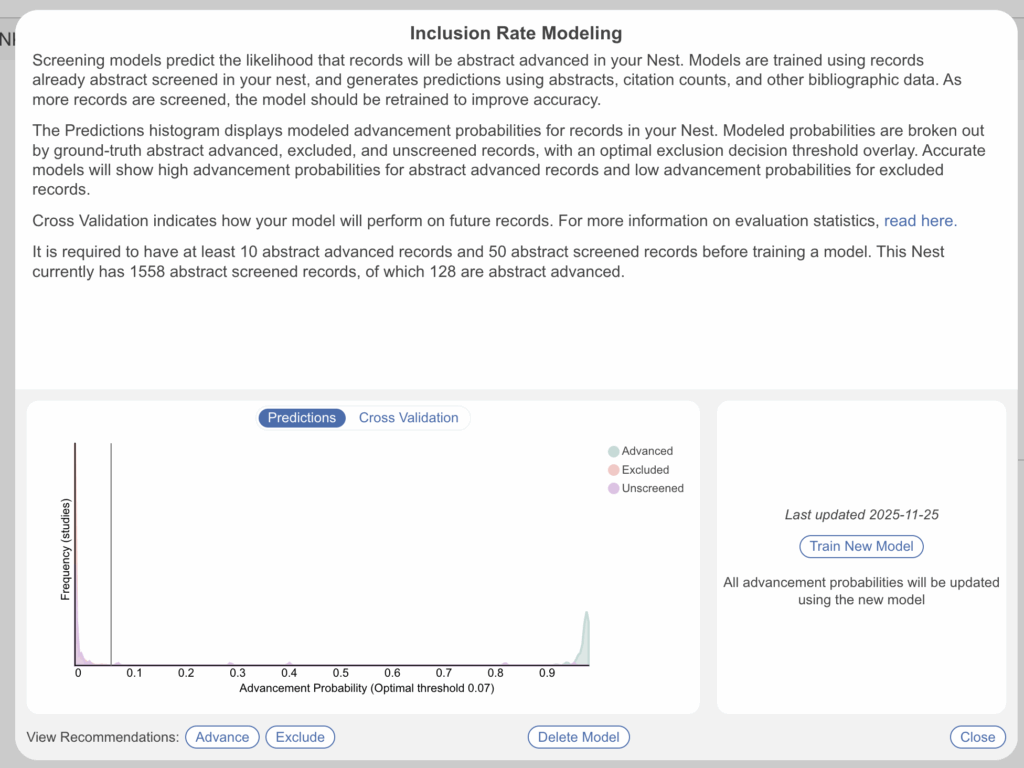Open the 'read here' evaluation statistics link

[920, 221]
